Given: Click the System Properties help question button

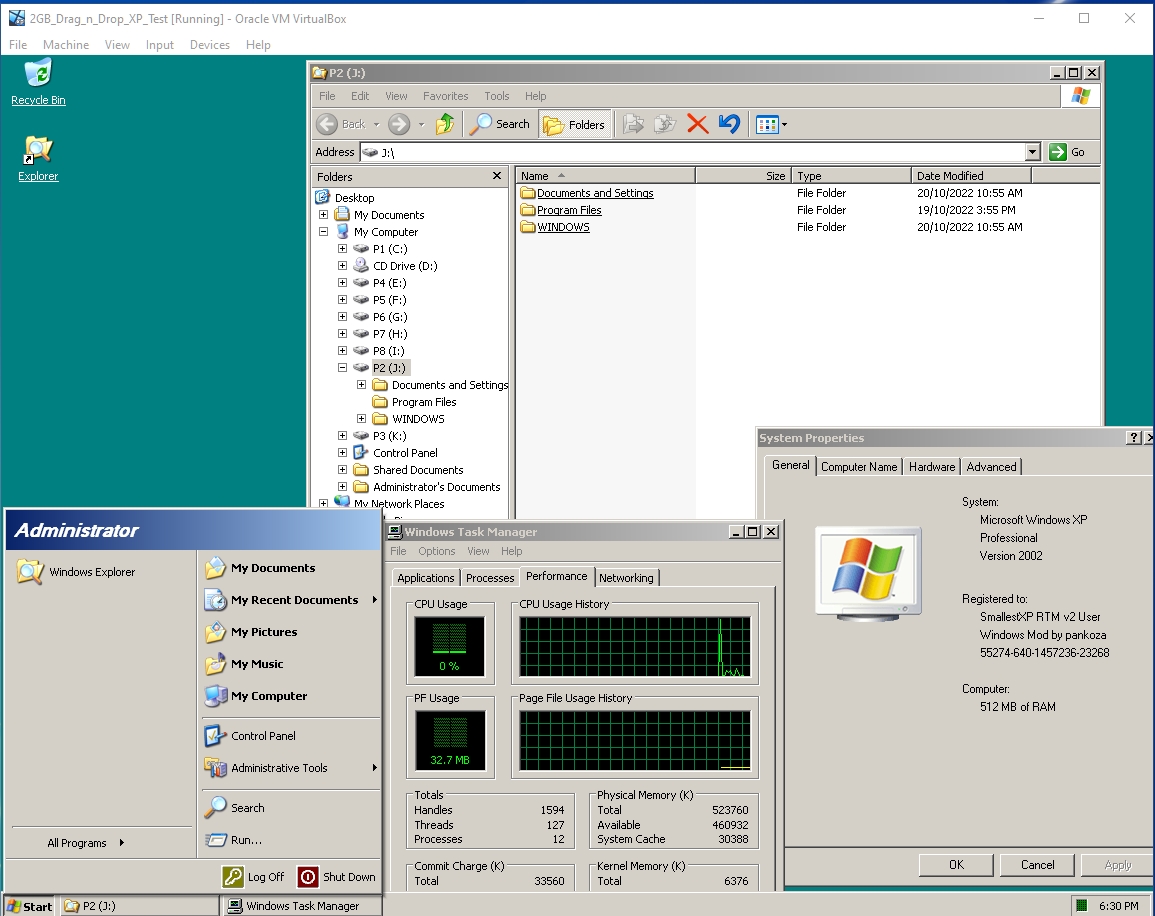Looking at the screenshot, I should coord(1134,437).
